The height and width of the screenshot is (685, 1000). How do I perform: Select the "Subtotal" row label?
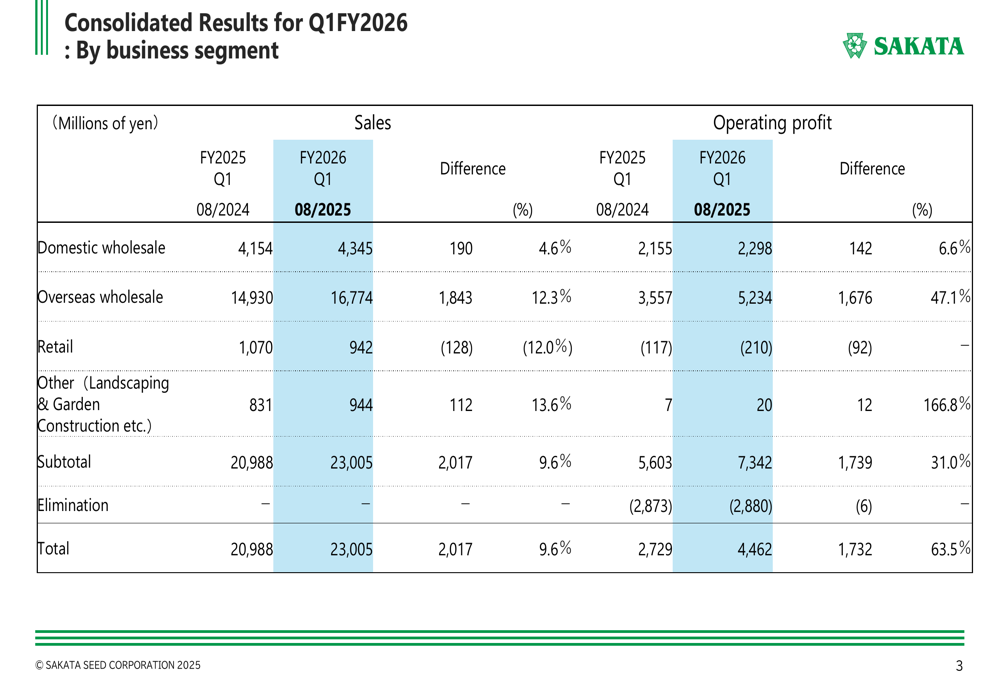coord(66,463)
